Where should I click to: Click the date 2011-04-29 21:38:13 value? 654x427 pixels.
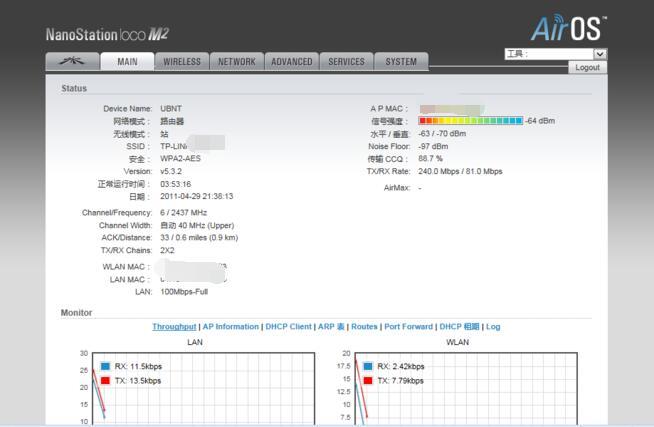tap(196, 196)
